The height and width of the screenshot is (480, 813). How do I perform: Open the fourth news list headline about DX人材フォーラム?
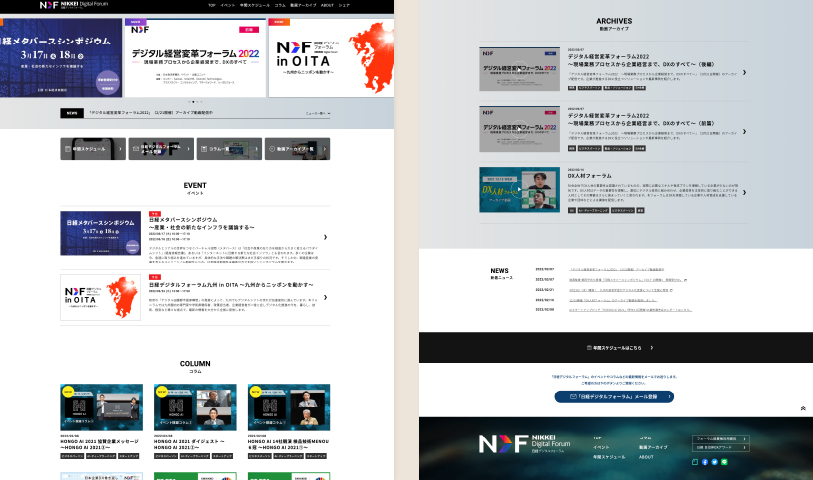pyautogui.click(x=613, y=300)
